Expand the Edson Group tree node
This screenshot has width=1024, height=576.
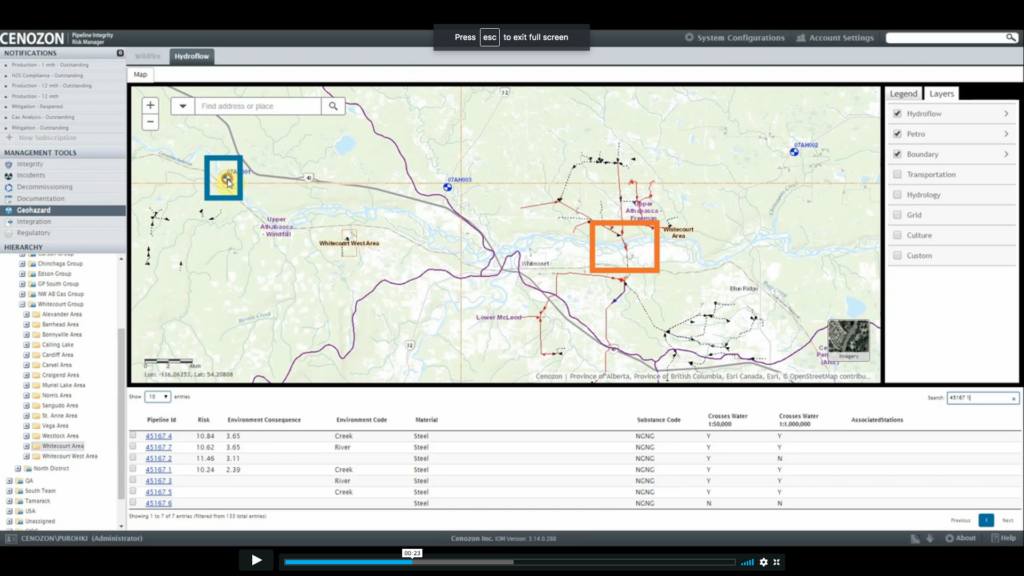coord(22,274)
